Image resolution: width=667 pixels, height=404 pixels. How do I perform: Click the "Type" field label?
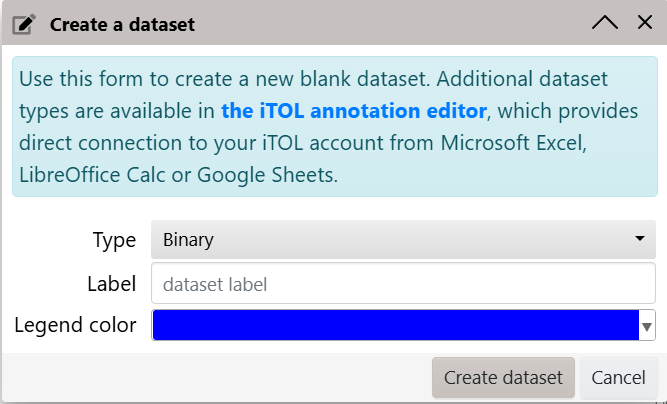point(114,240)
